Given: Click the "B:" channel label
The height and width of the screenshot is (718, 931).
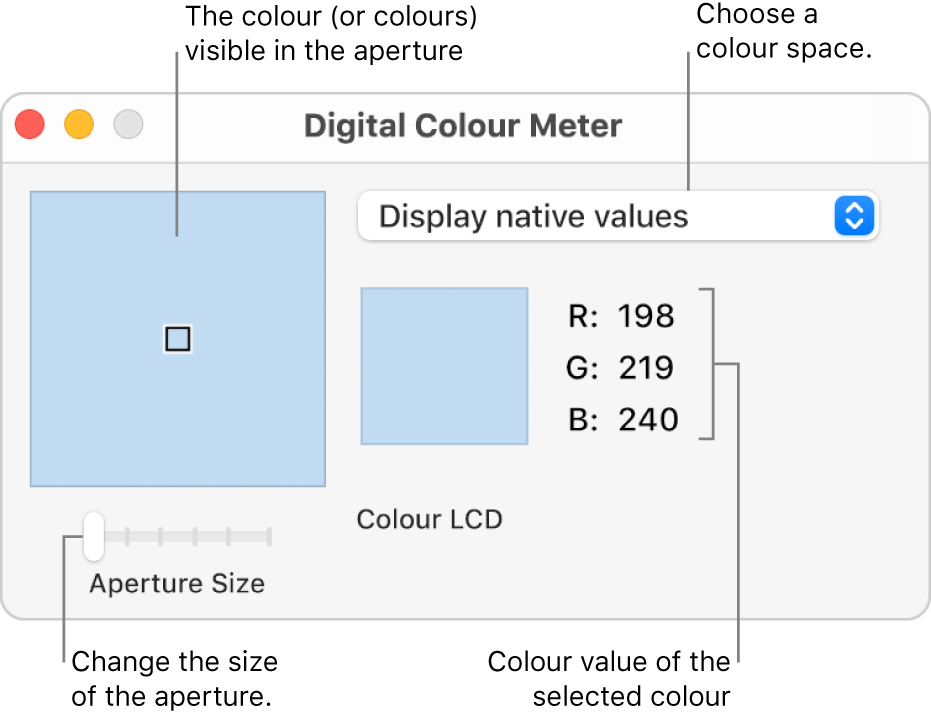Looking at the screenshot, I should 581,419.
